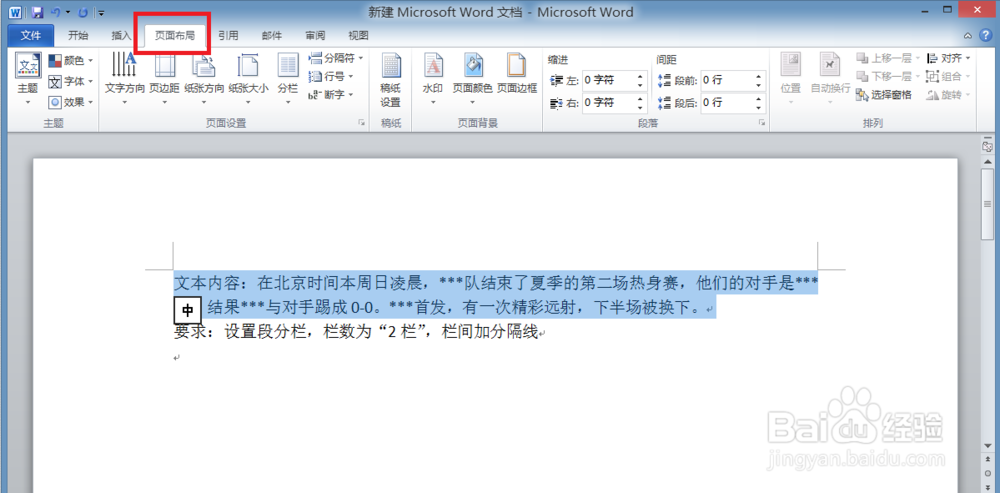Screen dimensions: 1000x493
Task: Click Next Page double-arrow button
Action: pyautogui.click(x=988, y=487)
